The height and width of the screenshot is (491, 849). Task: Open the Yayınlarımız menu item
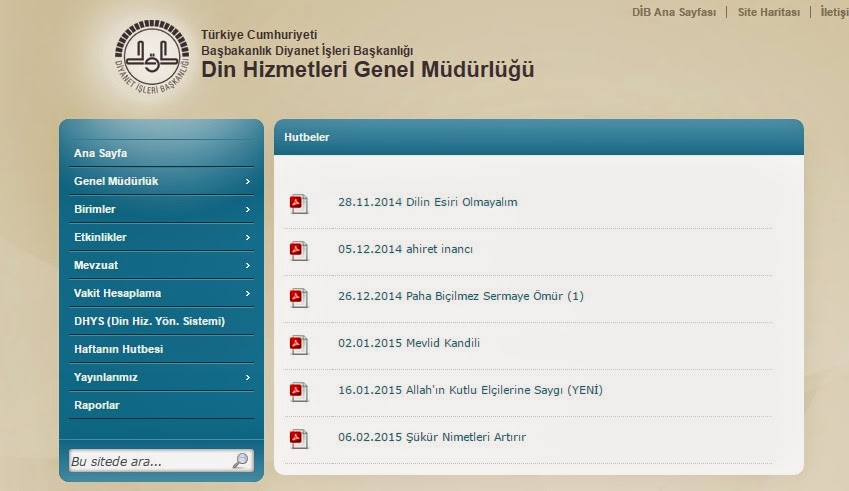161,377
